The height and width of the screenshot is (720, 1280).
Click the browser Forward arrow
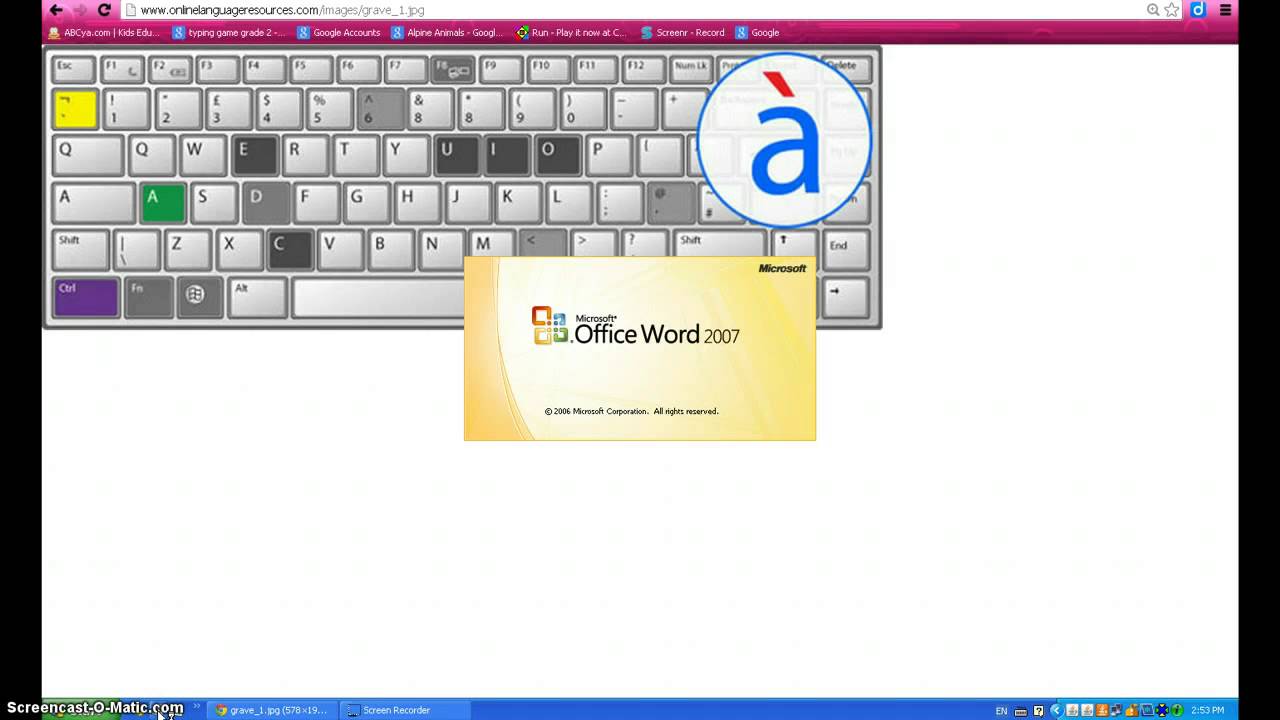click(80, 10)
